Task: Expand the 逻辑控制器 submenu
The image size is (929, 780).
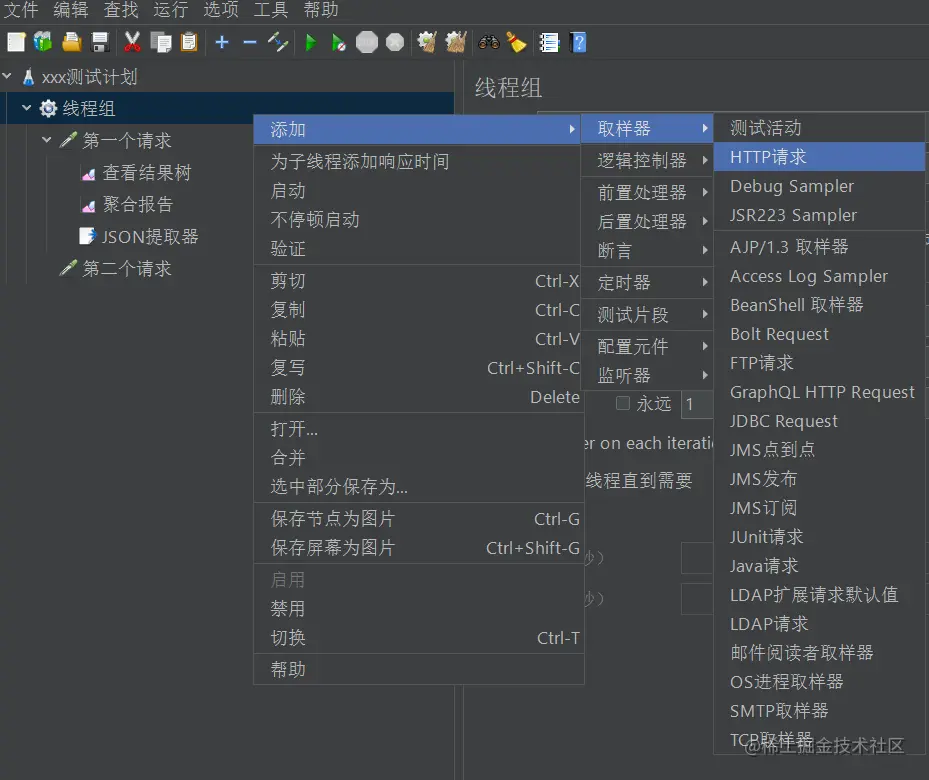Action: tap(646, 160)
